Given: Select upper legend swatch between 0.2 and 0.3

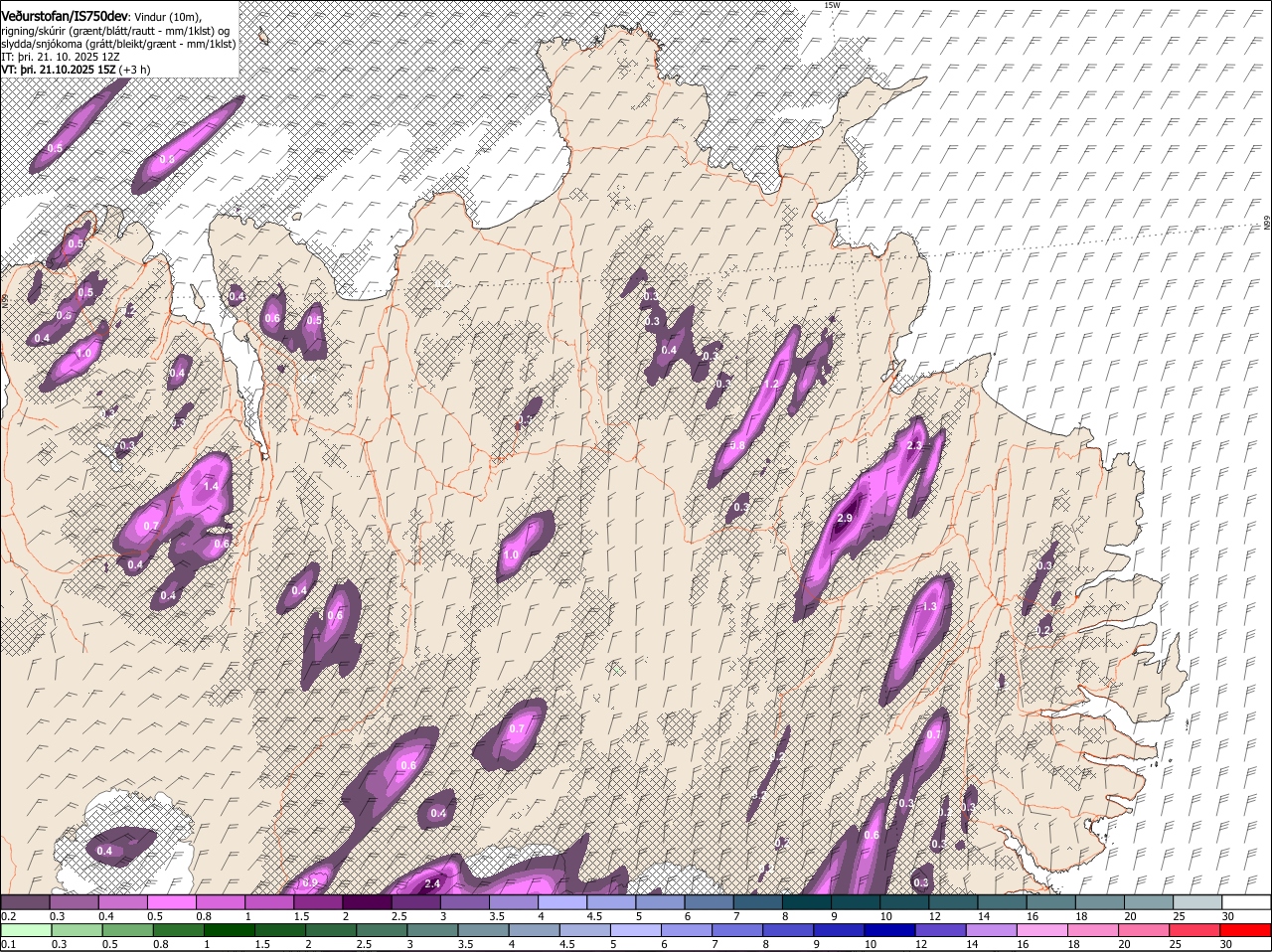Looking at the screenshot, I should [25, 902].
